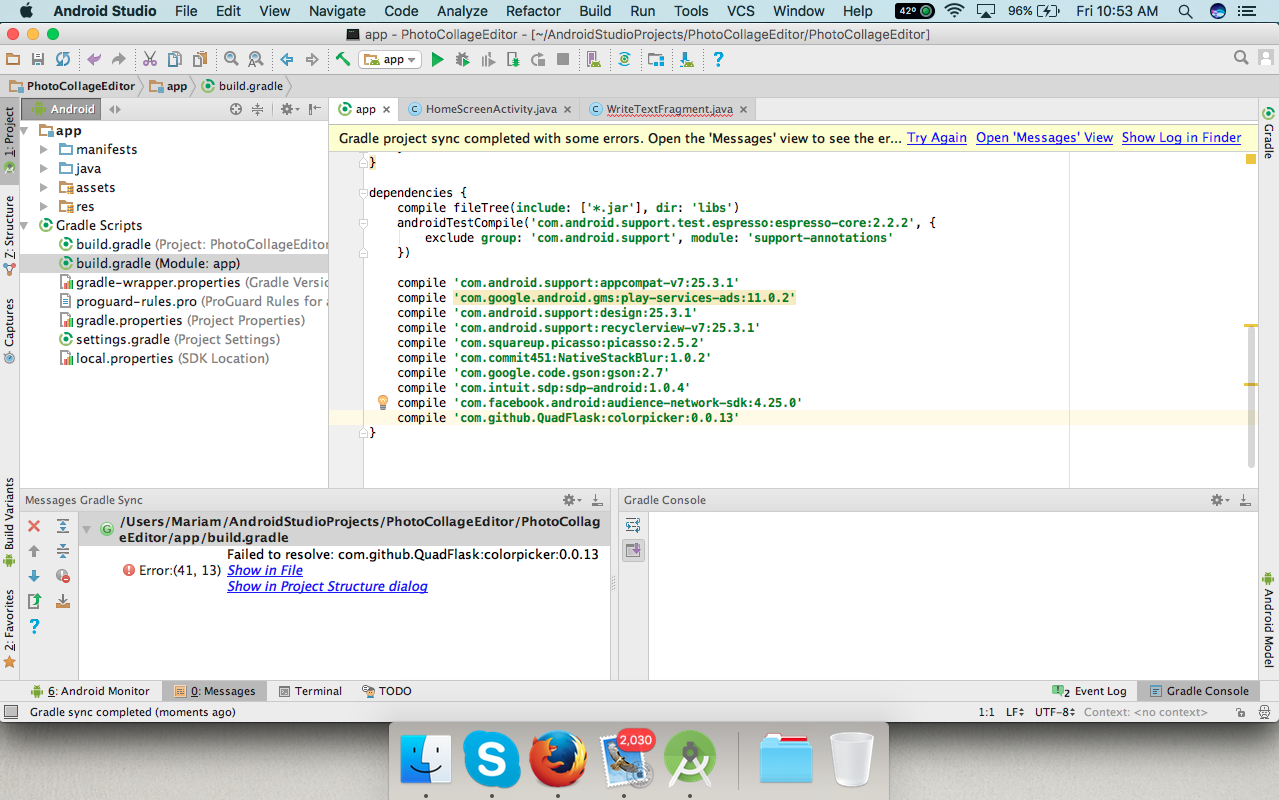Click the scroll-from-source target icon
The height and width of the screenshot is (800, 1279).
click(236, 109)
